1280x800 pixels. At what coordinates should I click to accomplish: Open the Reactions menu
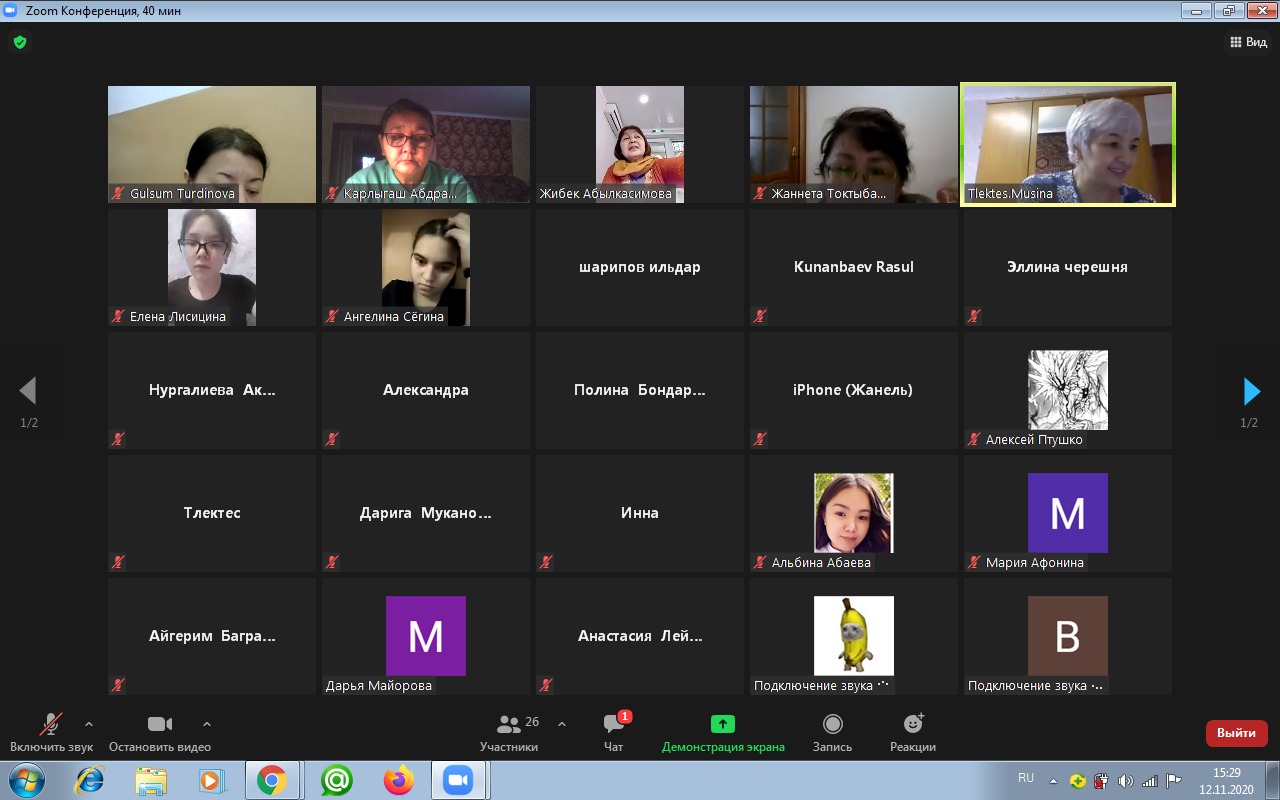pyautogui.click(x=912, y=732)
